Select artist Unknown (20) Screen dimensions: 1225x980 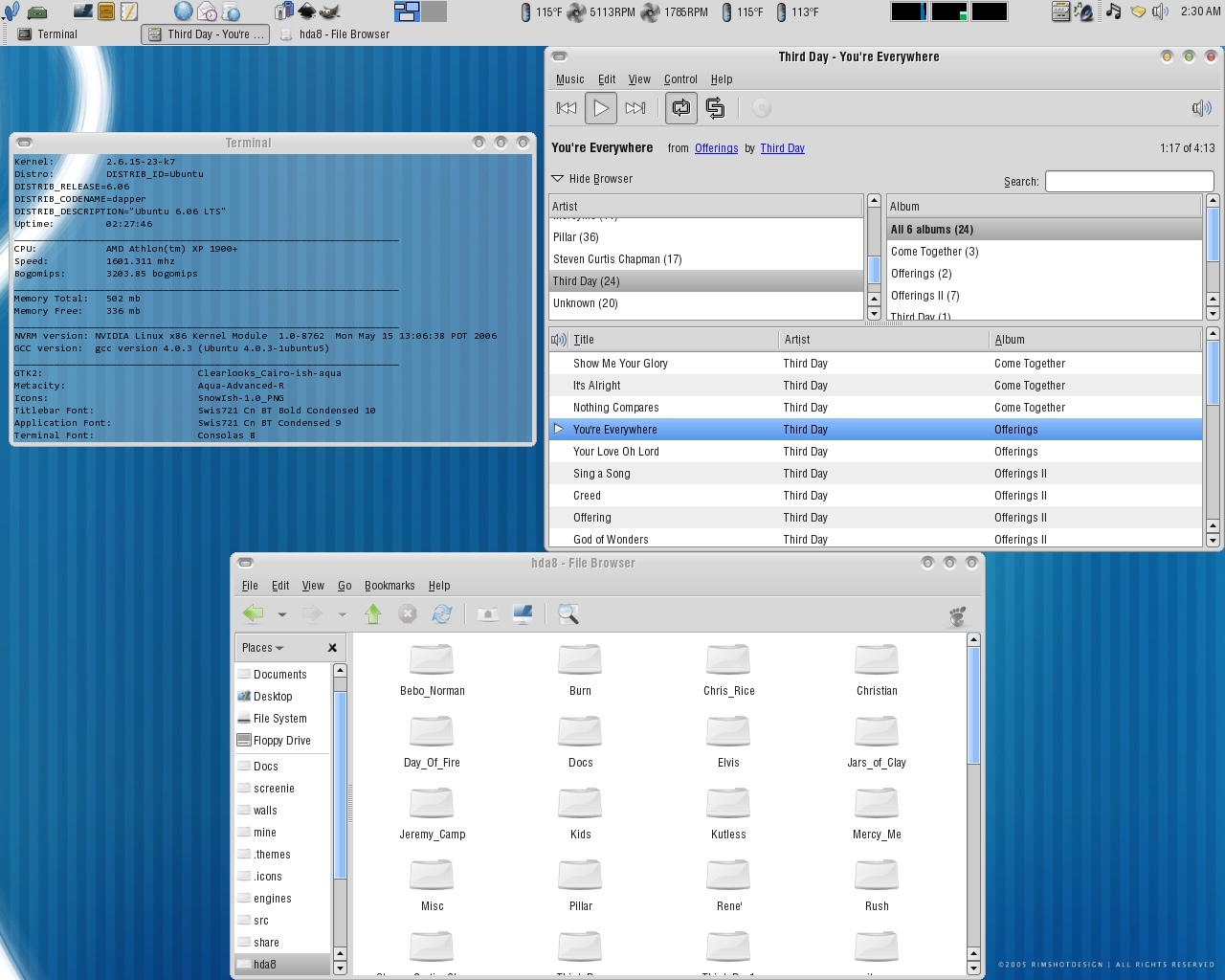(706, 303)
